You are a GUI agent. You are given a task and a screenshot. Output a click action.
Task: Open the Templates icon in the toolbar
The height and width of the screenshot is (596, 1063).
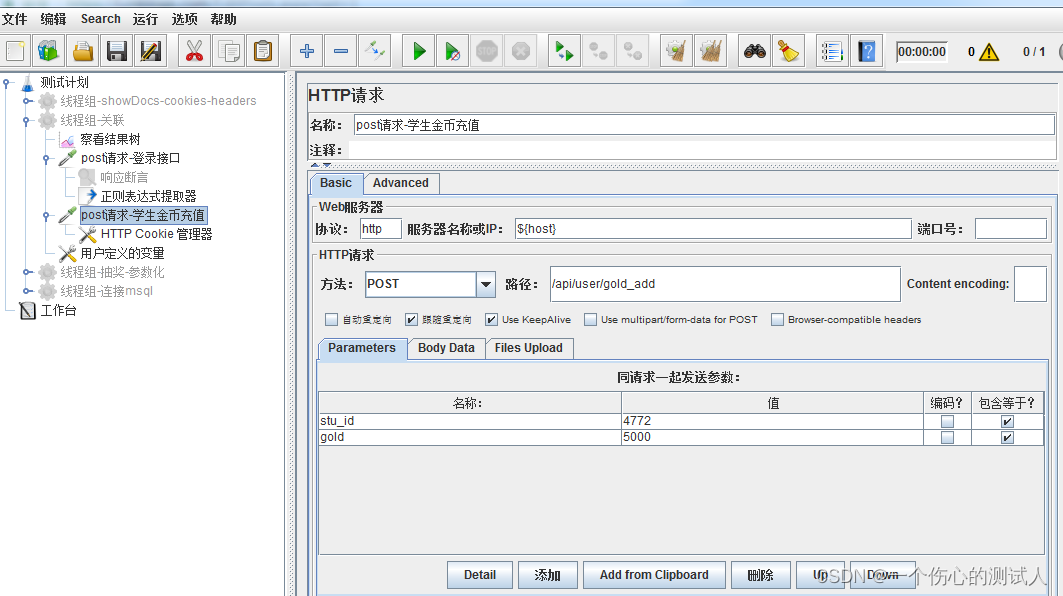coord(48,51)
